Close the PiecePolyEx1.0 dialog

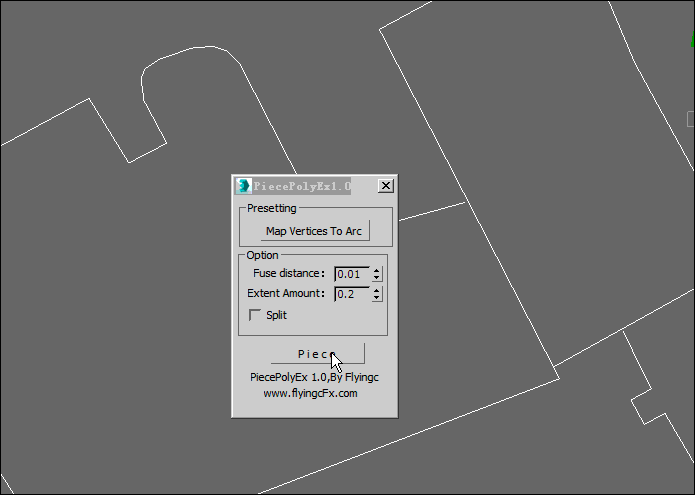coord(386,186)
